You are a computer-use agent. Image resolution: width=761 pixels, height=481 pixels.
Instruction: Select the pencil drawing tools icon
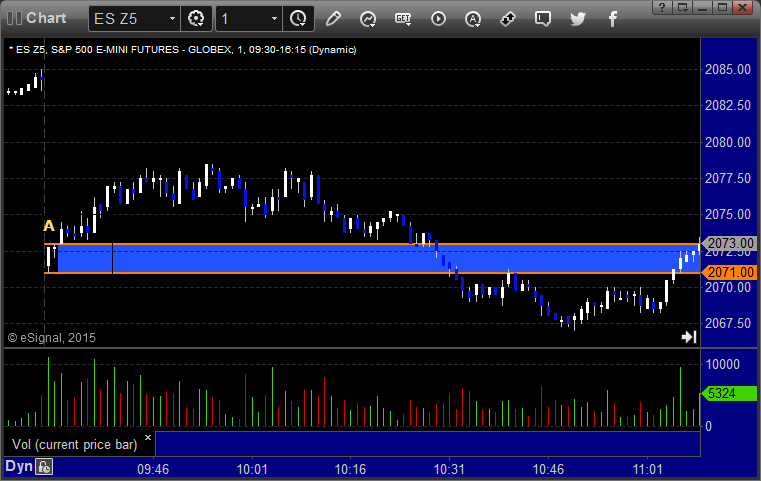click(x=333, y=19)
